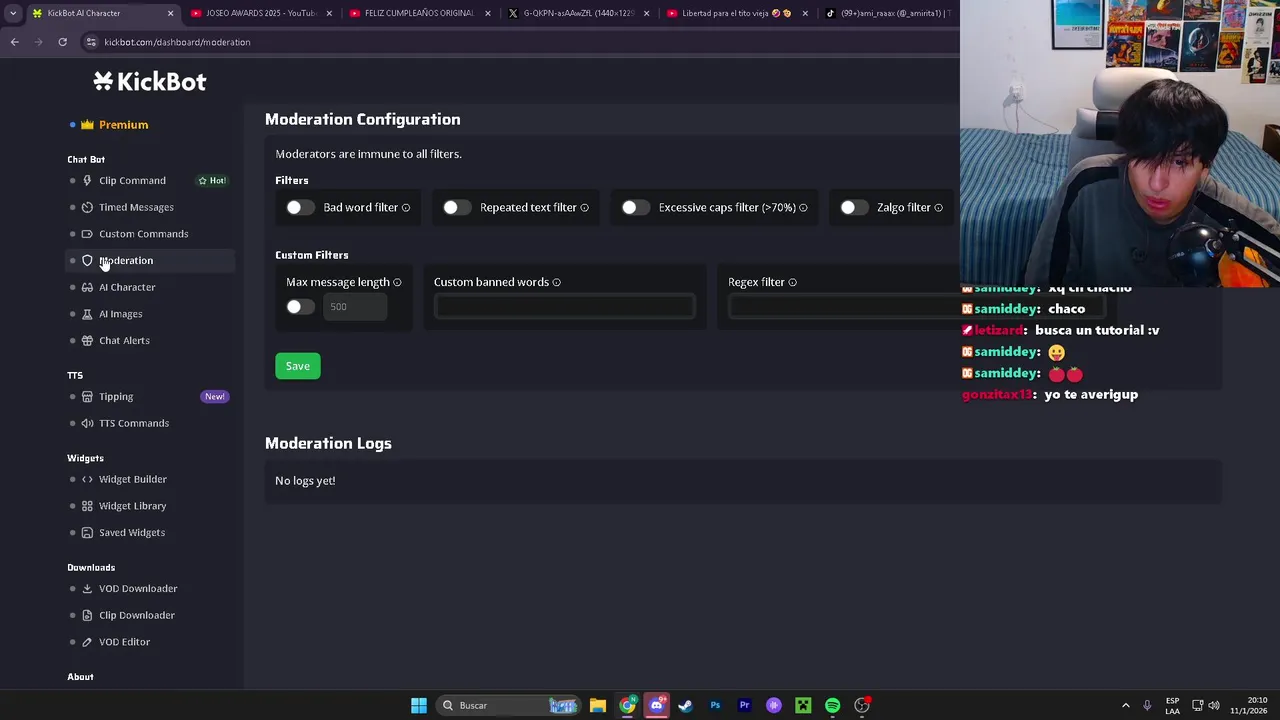Viewport: 1280px width, 720px height.
Task: Click the Zalgo filter info icon
Action: click(x=939, y=208)
